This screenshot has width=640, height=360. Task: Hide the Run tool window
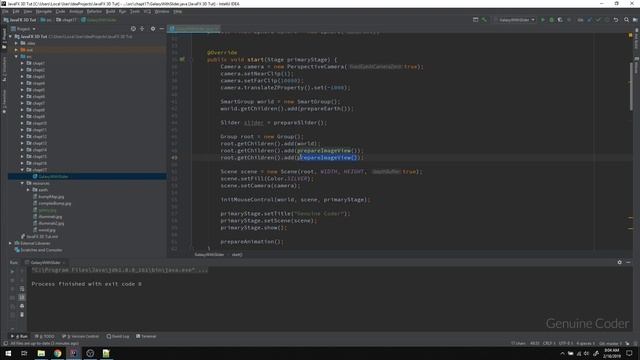point(629,262)
